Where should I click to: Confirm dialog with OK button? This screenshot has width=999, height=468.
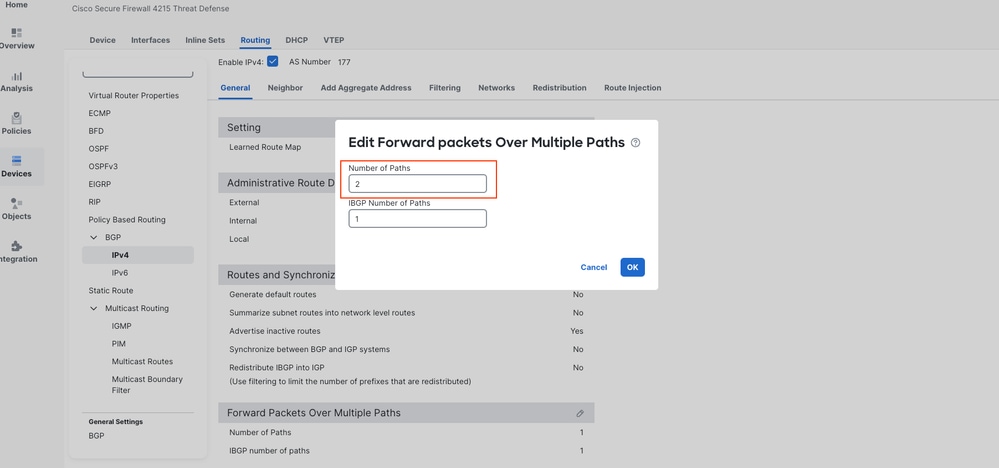pyautogui.click(x=633, y=267)
